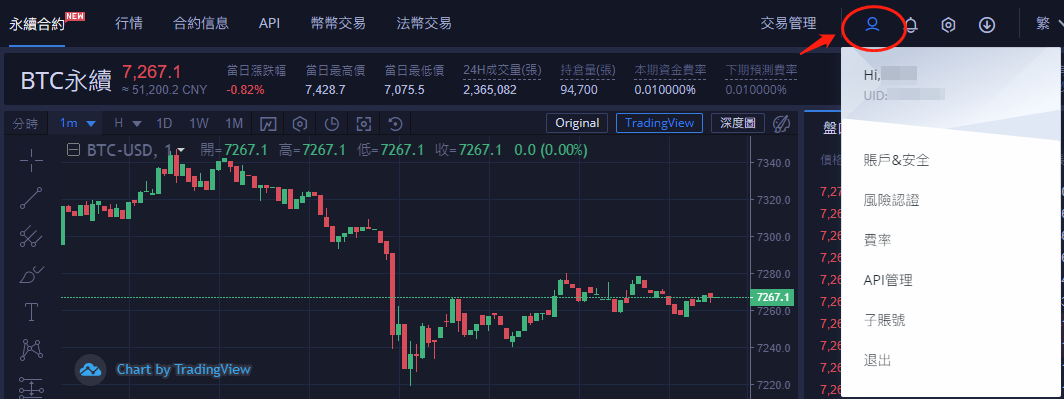Screen dimensions: 1064x399
Task: Expand the H hourly interval dropdown
Action: click(128, 123)
